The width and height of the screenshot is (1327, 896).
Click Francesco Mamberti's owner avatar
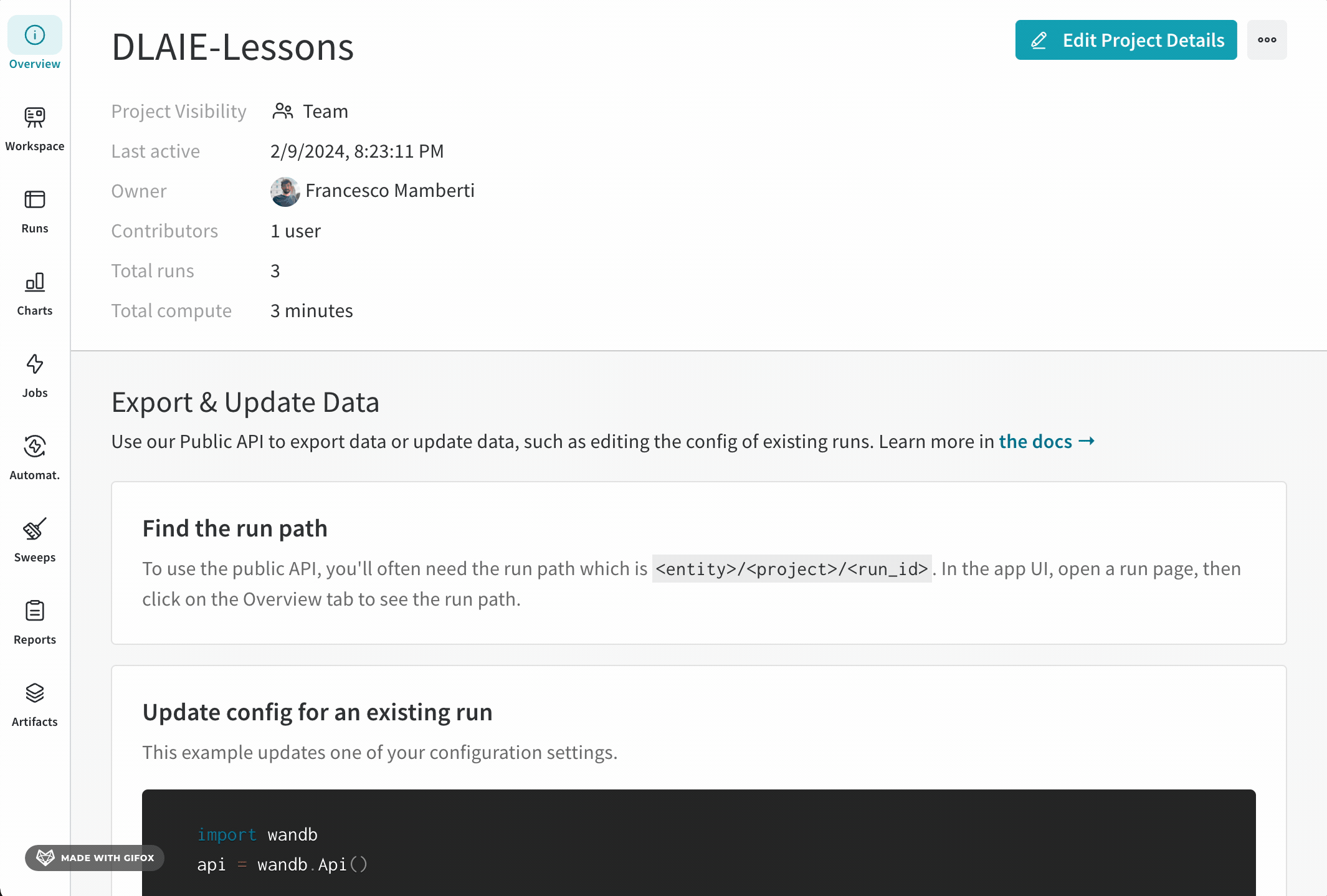pos(285,191)
